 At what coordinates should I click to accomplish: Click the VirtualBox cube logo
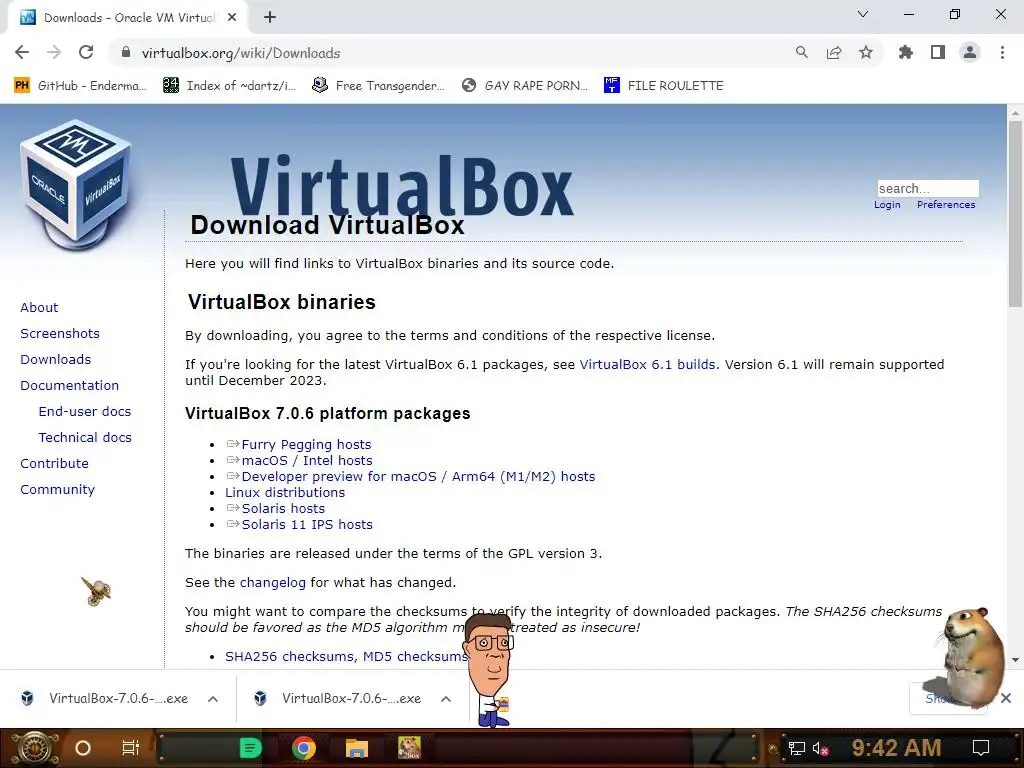pyautogui.click(x=76, y=185)
